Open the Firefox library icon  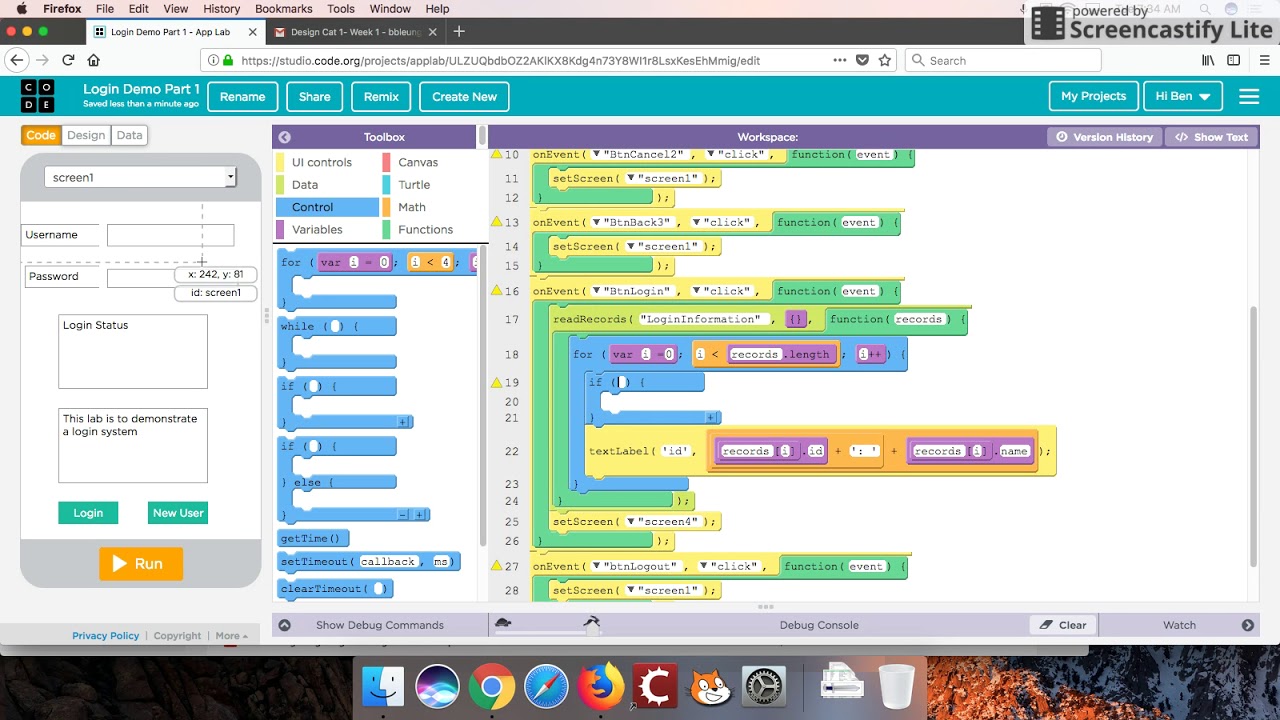click(1208, 60)
